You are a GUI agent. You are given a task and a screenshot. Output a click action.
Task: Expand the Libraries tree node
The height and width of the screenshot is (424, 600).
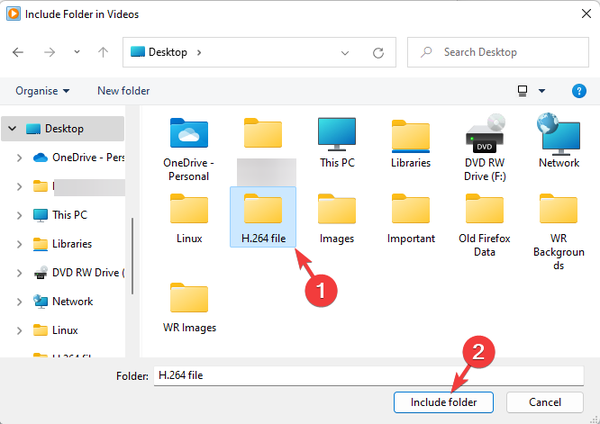tap(19, 244)
